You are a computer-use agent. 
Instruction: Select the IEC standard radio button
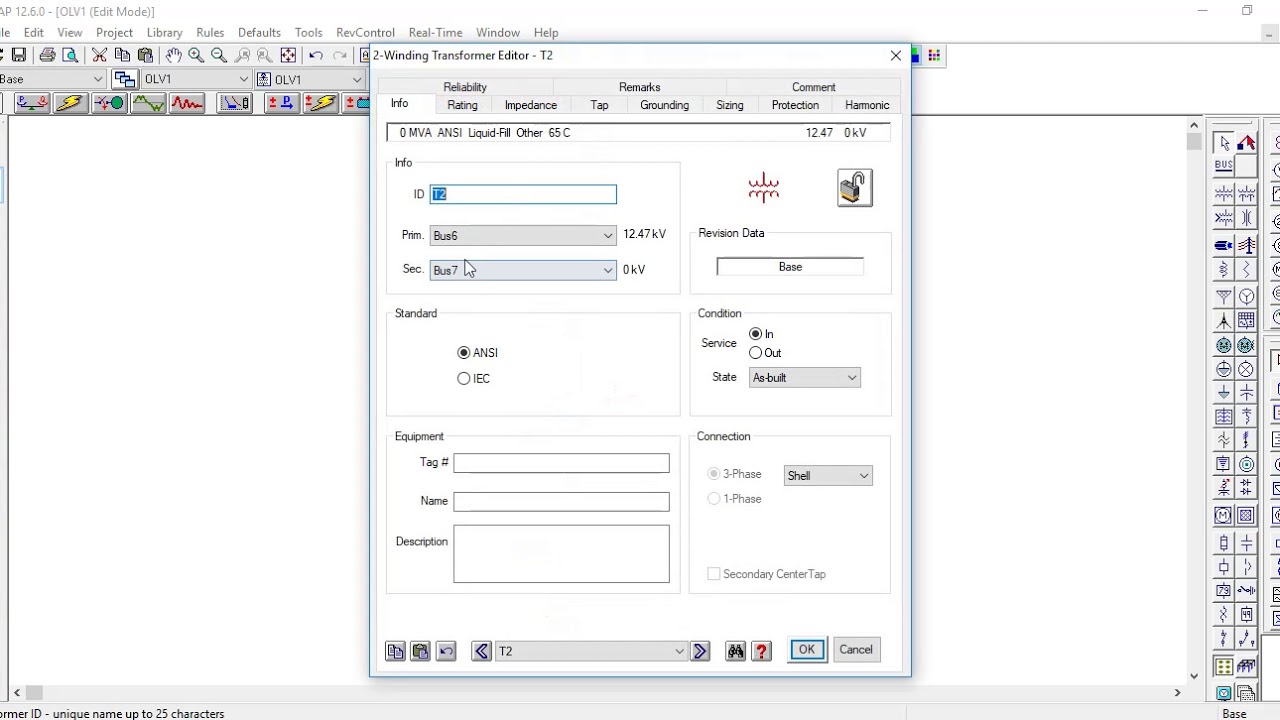463,378
